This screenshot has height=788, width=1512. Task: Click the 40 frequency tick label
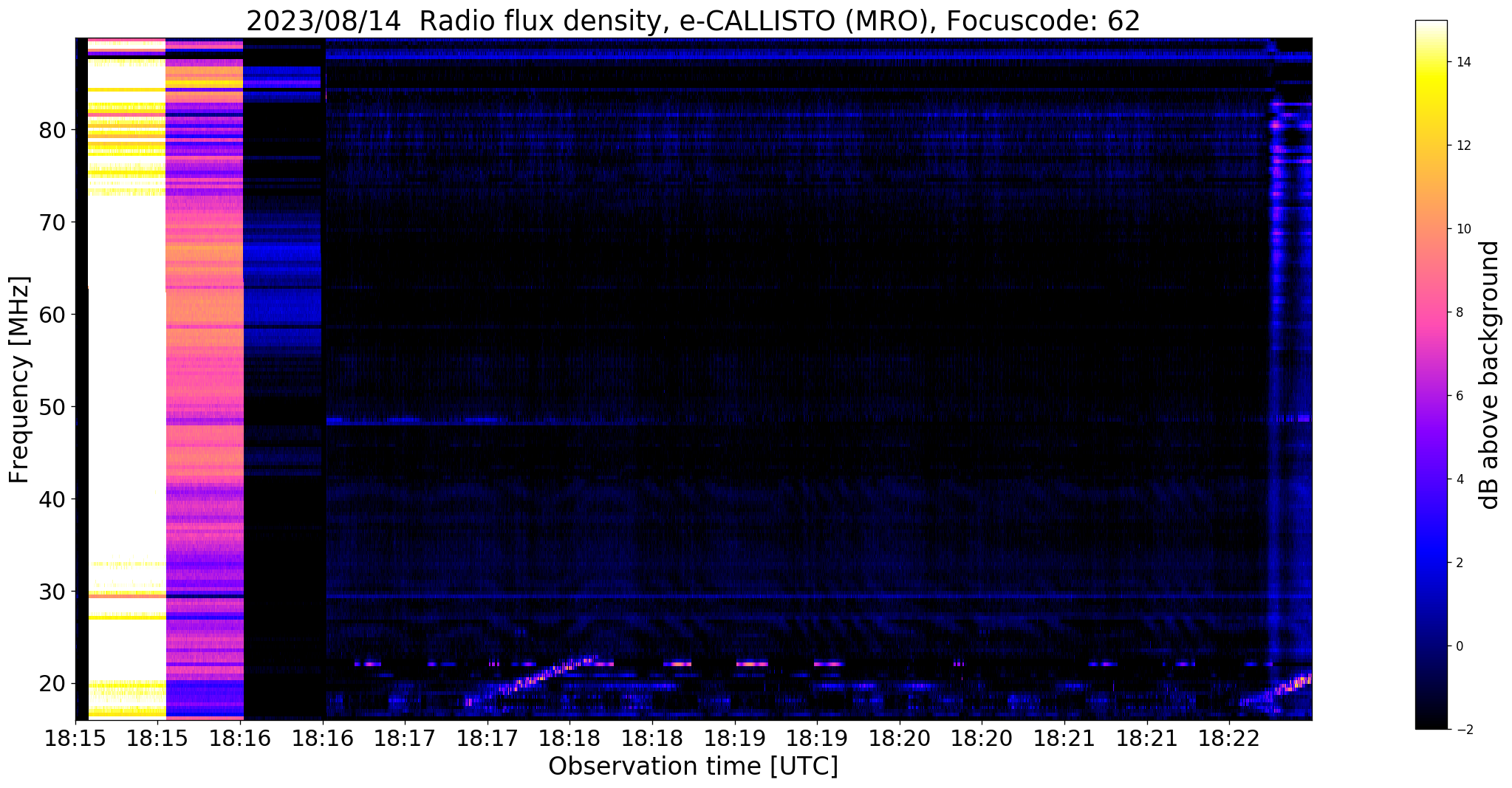point(52,499)
